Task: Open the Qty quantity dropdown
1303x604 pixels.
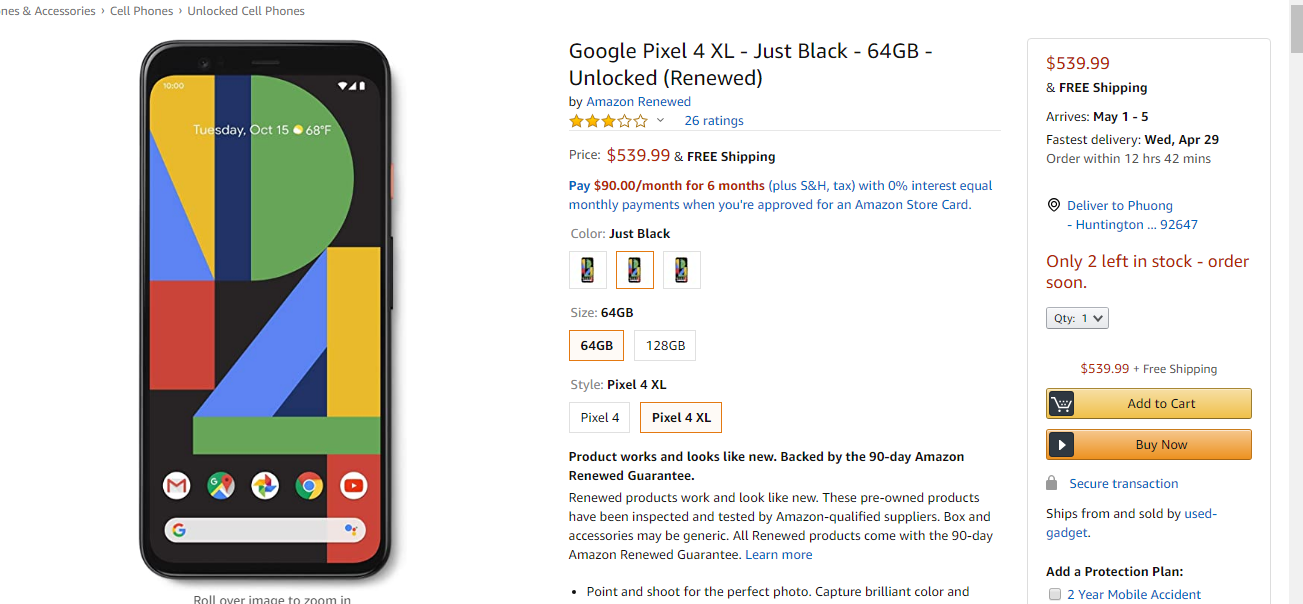Action: coord(1077,319)
